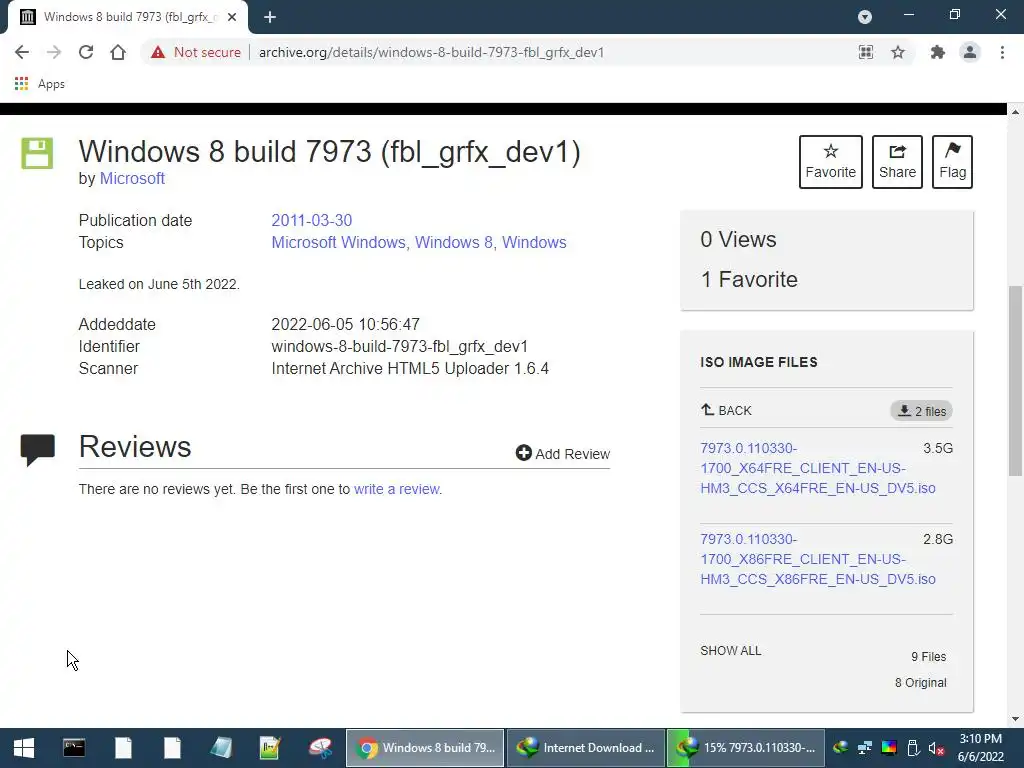Click the Not secure warning icon

pyautogui.click(x=158, y=52)
